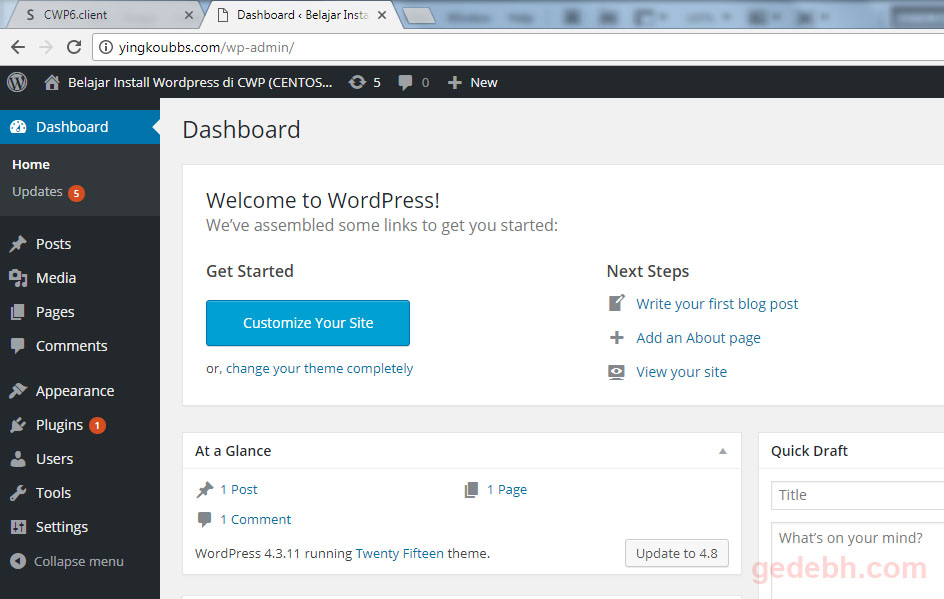This screenshot has width=944, height=599.
Task: Click the bubble icon beside 1 Comment
Action: click(x=205, y=519)
